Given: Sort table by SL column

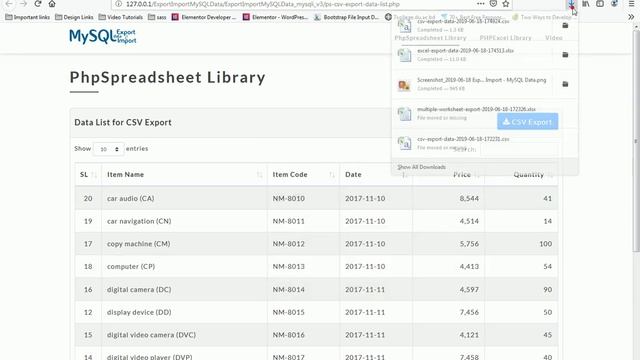Looking at the screenshot, I should [88, 175].
